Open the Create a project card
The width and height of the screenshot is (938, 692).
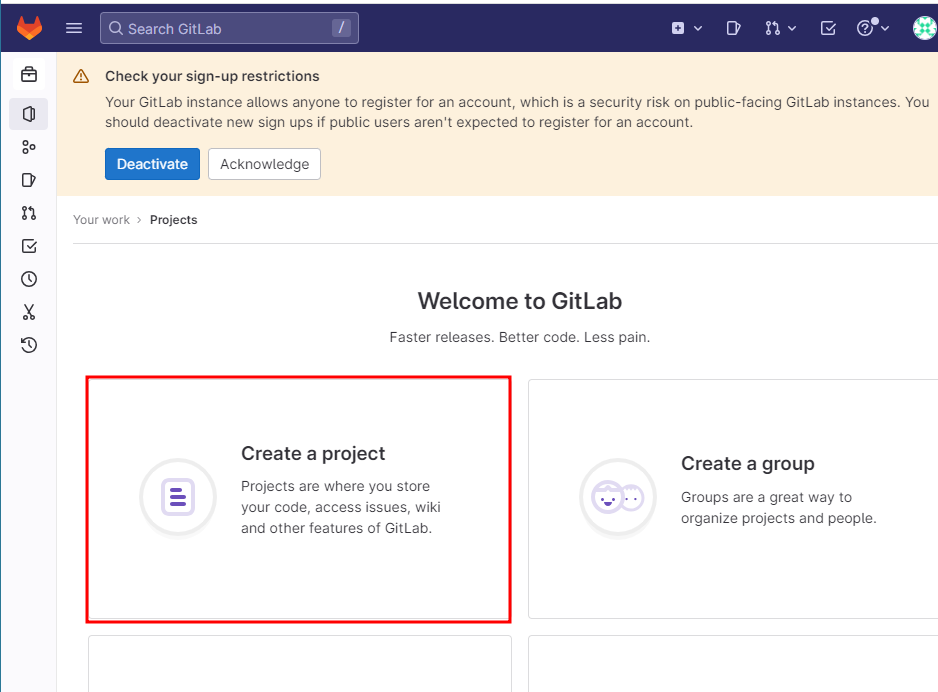[x=299, y=499]
